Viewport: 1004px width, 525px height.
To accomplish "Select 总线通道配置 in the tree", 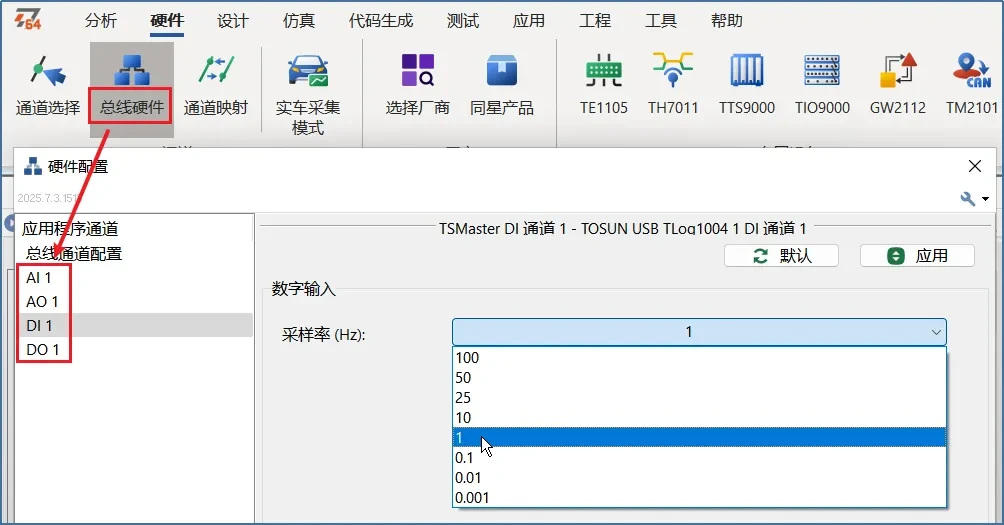I will pyautogui.click(x=74, y=254).
